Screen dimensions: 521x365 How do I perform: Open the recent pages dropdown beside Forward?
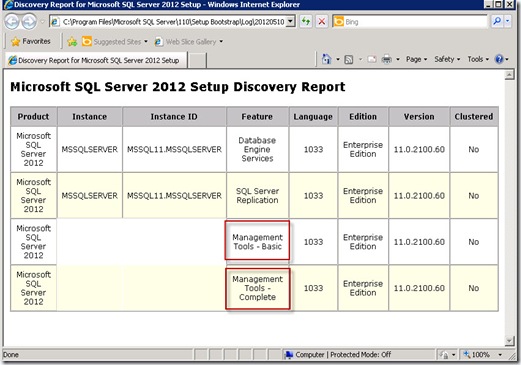42,22
